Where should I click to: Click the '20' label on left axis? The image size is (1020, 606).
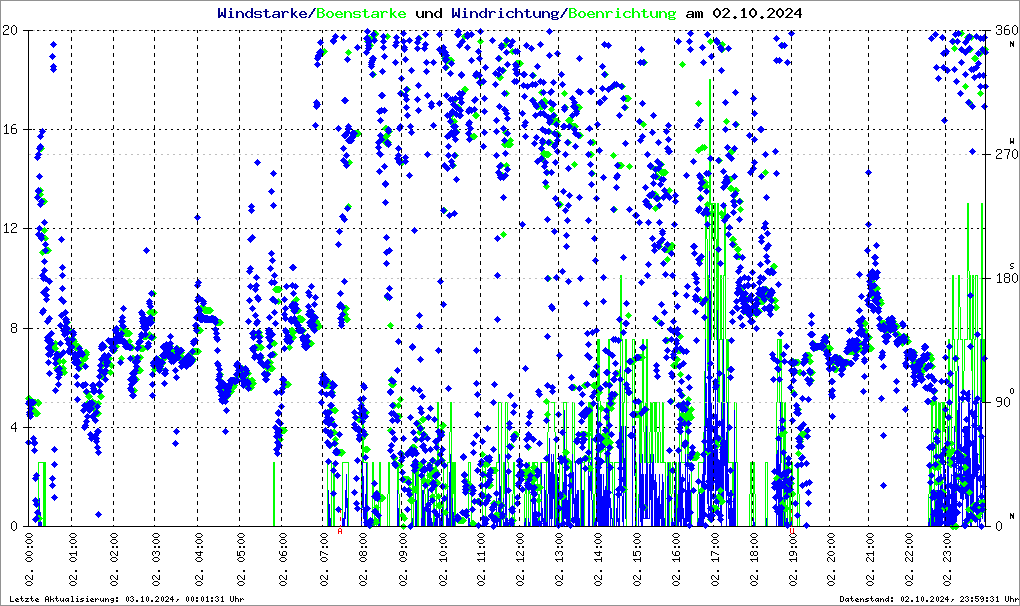coord(12,30)
